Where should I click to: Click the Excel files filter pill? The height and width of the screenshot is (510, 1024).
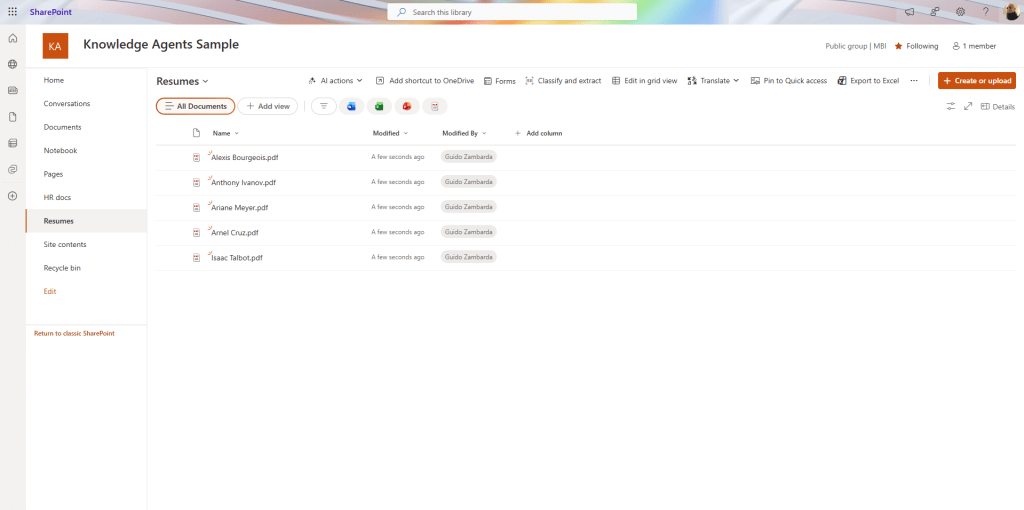point(379,106)
